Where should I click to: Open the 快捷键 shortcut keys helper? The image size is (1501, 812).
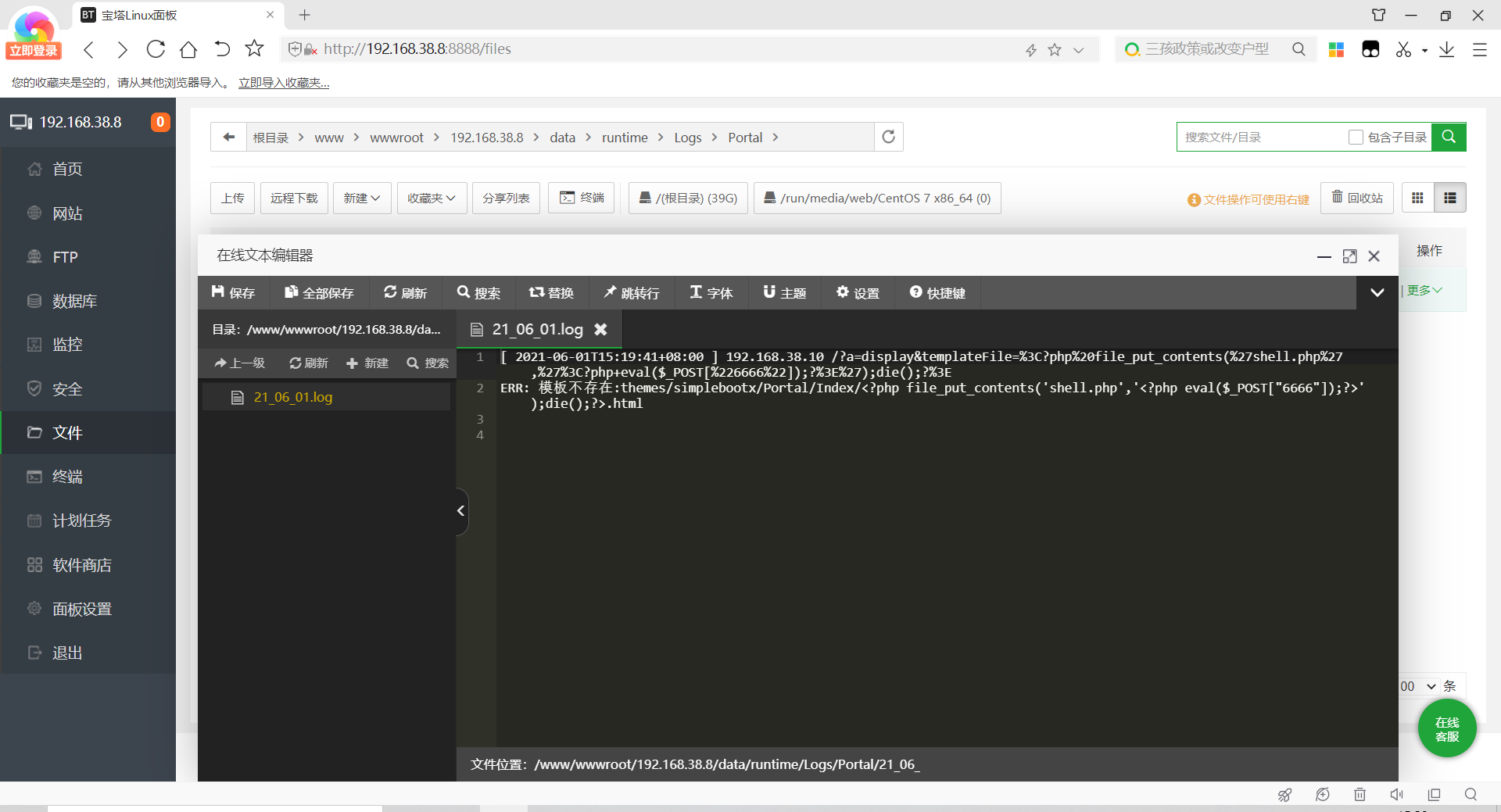click(937, 292)
